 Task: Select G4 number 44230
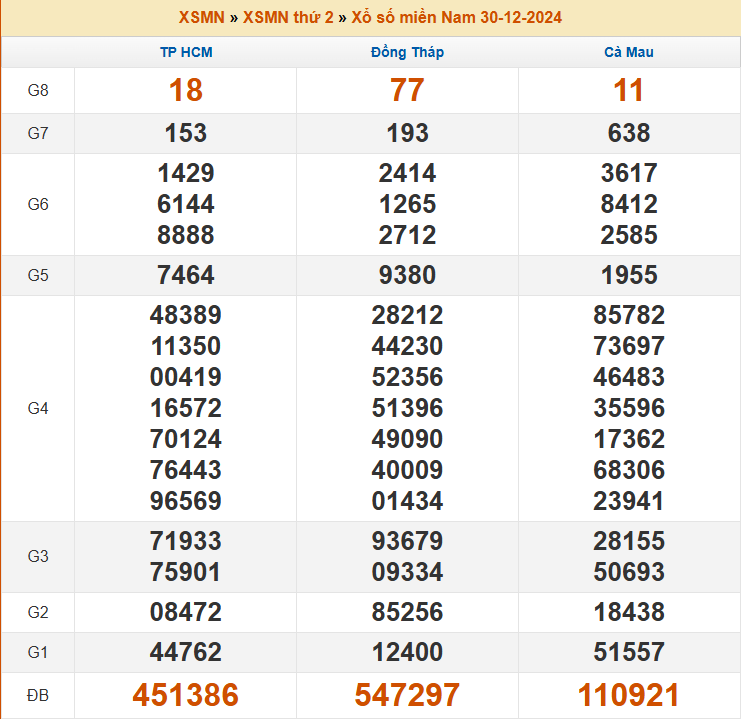tap(407, 346)
